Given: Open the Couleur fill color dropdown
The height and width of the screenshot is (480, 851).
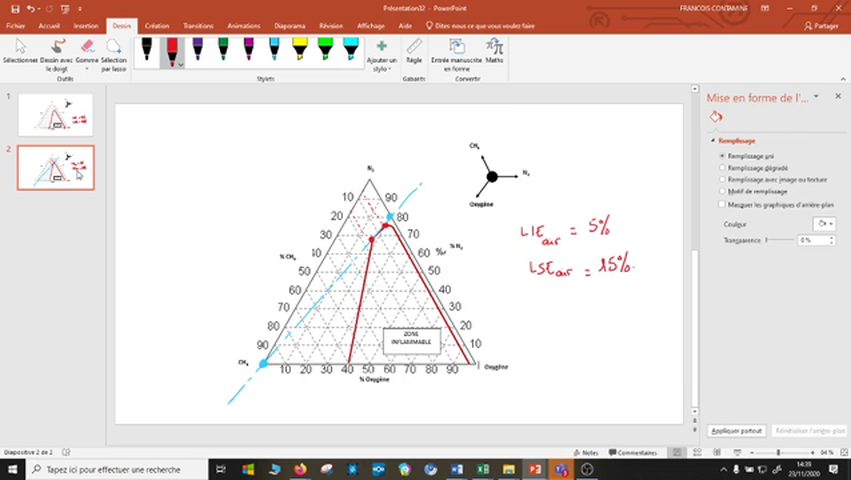Looking at the screenshot, I should pos(824,224).
